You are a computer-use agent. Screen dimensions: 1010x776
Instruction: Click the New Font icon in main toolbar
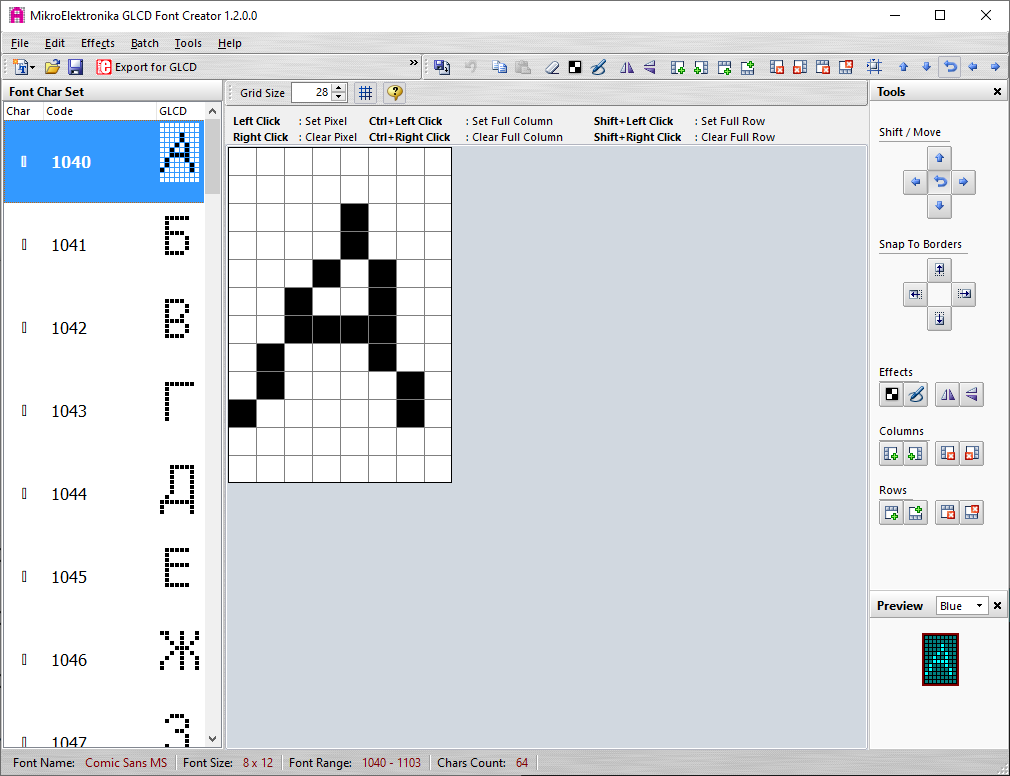pos(23,67)
